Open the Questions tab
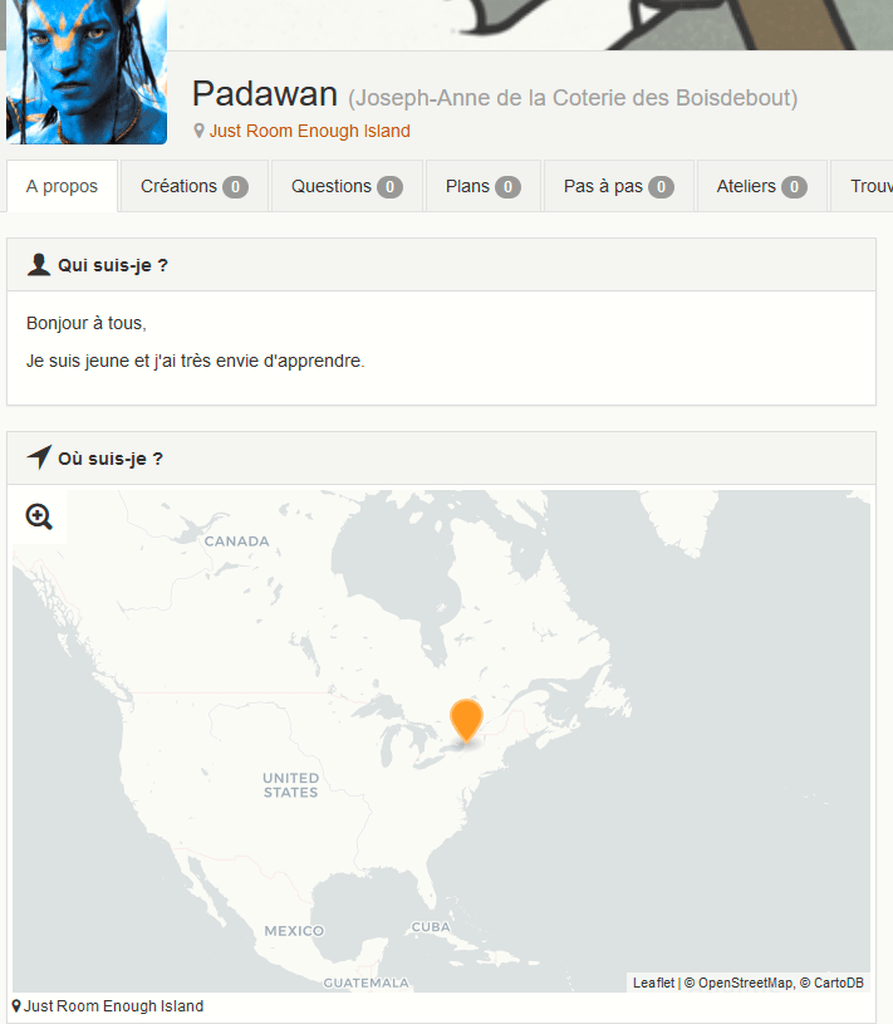 347,186
